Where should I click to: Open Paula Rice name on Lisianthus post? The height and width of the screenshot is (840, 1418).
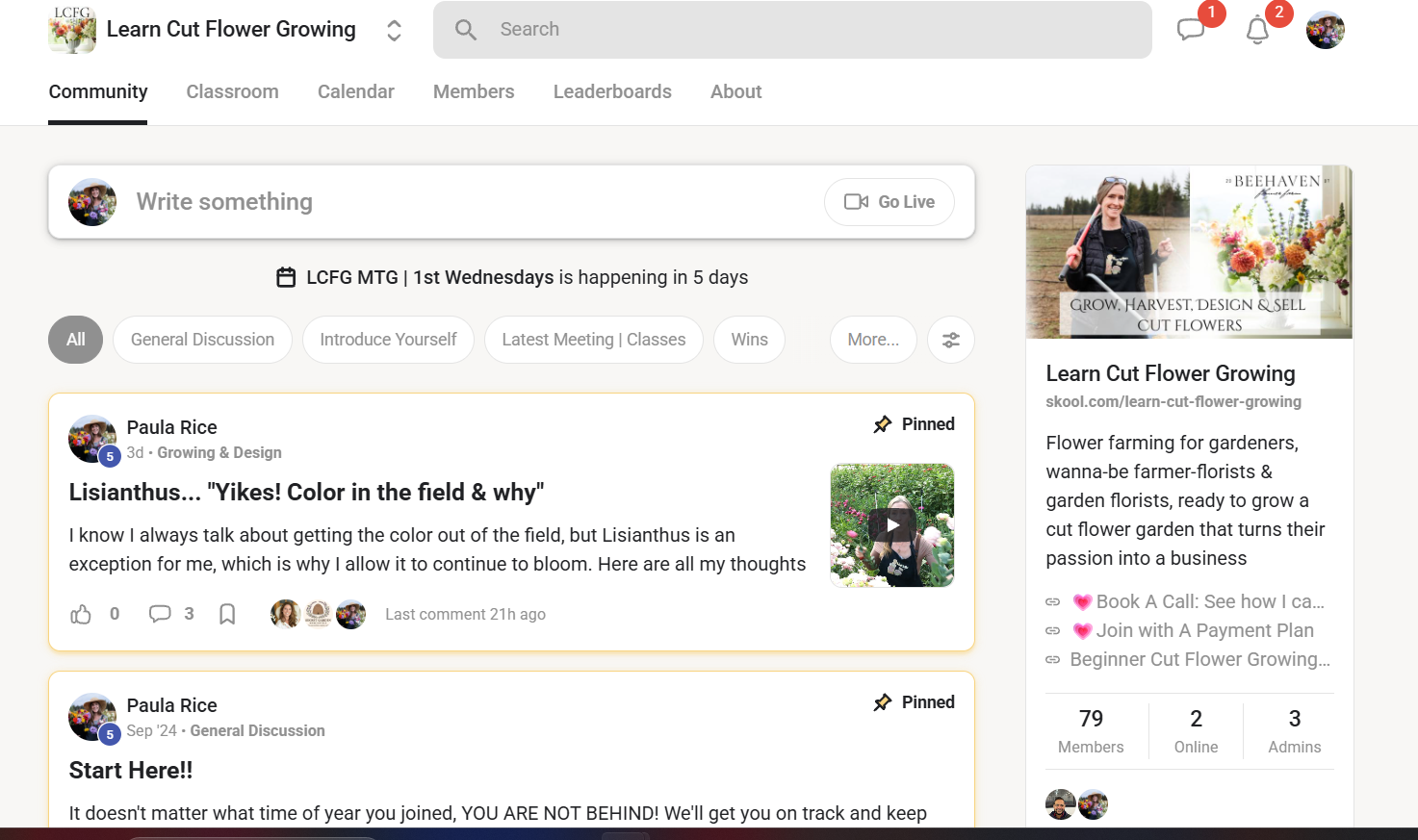click(x=172, y=427)
